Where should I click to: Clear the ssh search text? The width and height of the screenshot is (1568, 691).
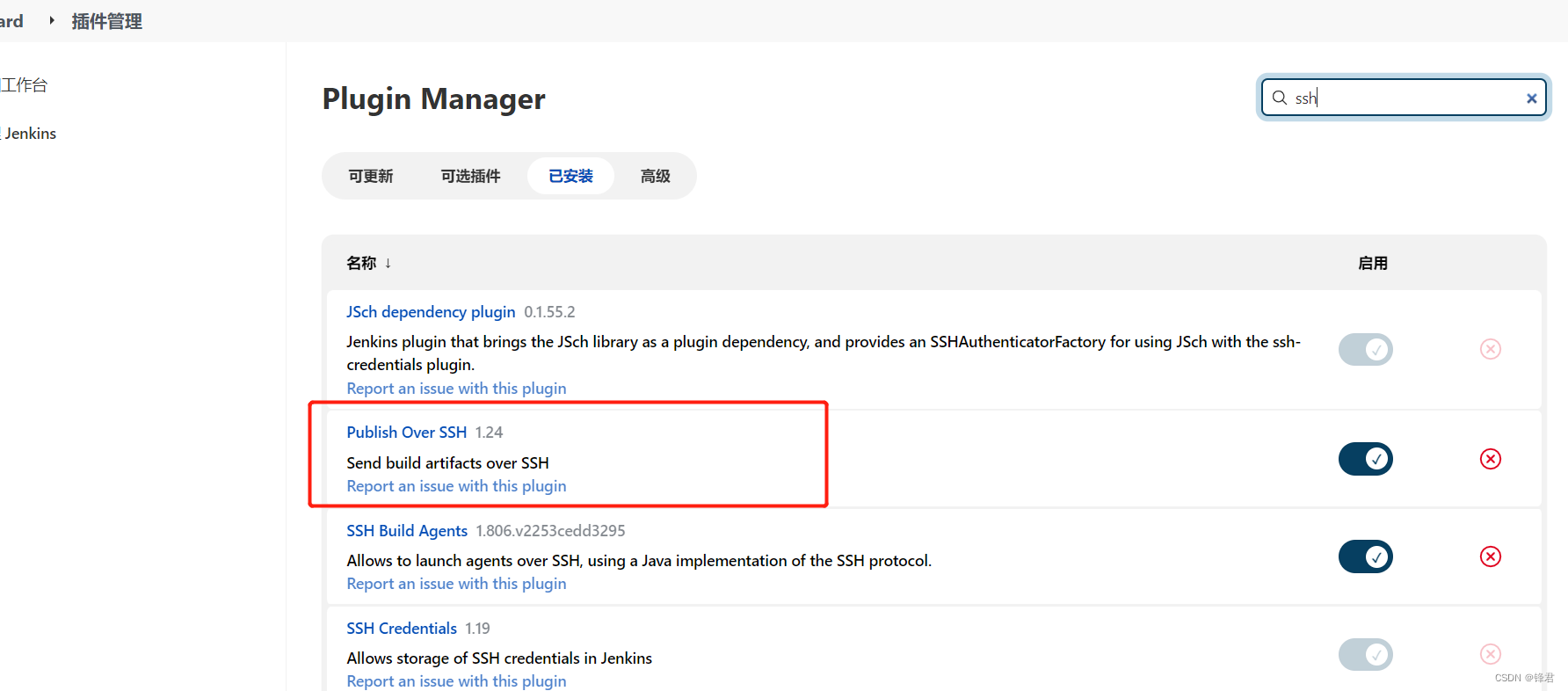(x=1531, y=98)
